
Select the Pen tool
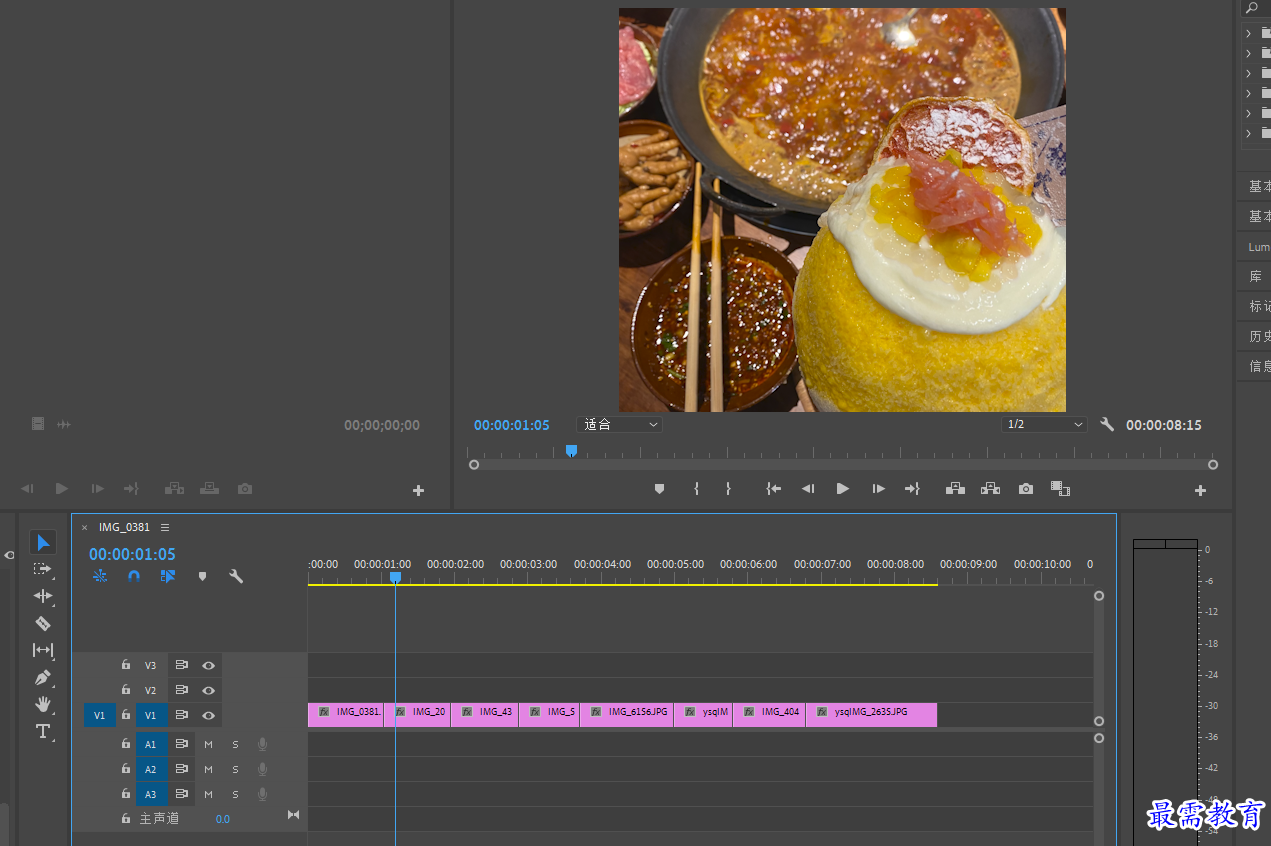click(43, 677)
